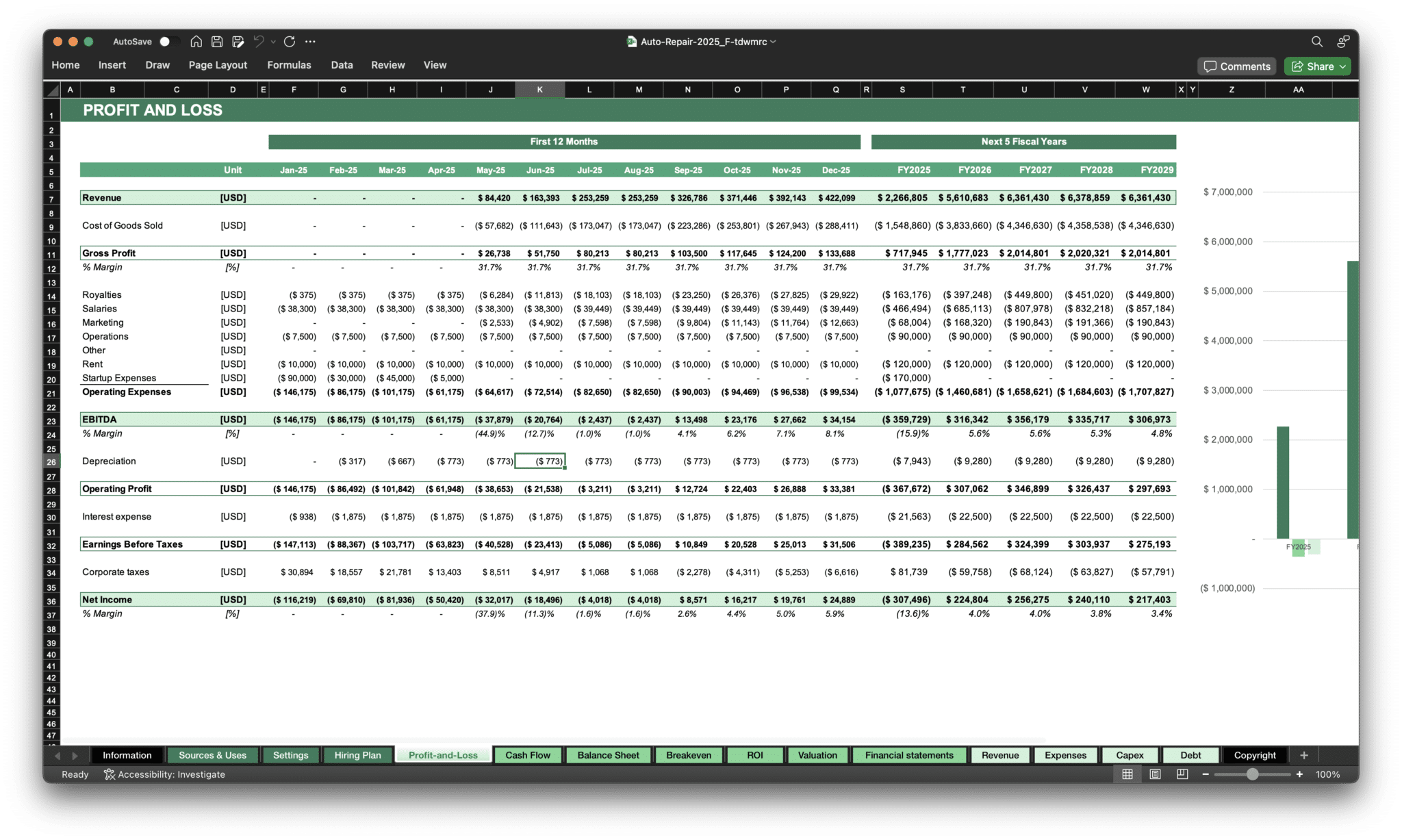Image resolution: width=1402 pixels, height=840 pixels.
Task: Switch to the Breakeven sheet tab
Action: pyautogui.click(x=689, y=755)
